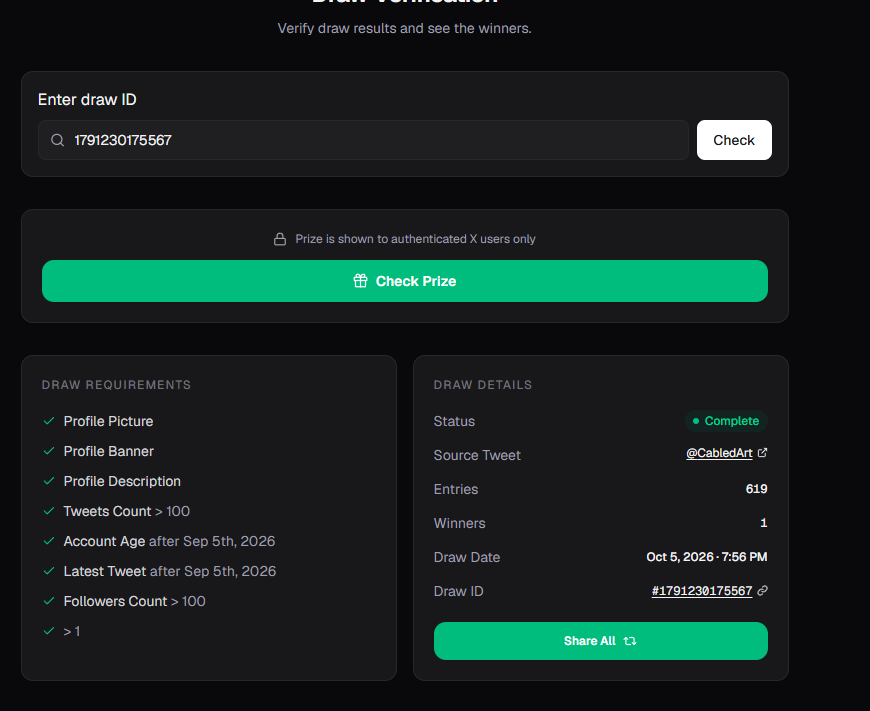This screenshot has width=870, height=711.
Task: Click the entries value '619'
Action: pos(756,489)
